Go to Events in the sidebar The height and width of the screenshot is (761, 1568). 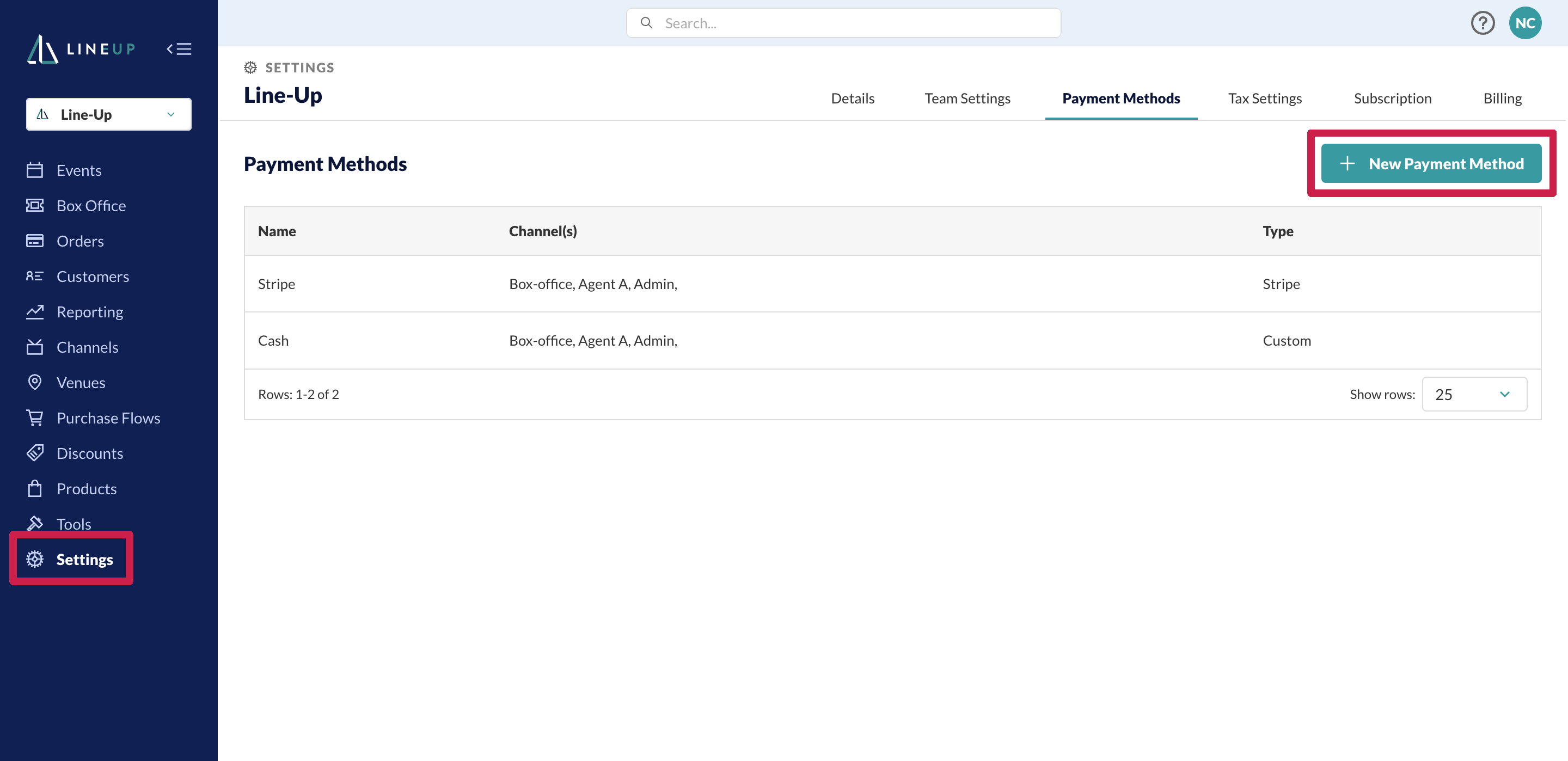pyautogui.click(x=78, y=170)
